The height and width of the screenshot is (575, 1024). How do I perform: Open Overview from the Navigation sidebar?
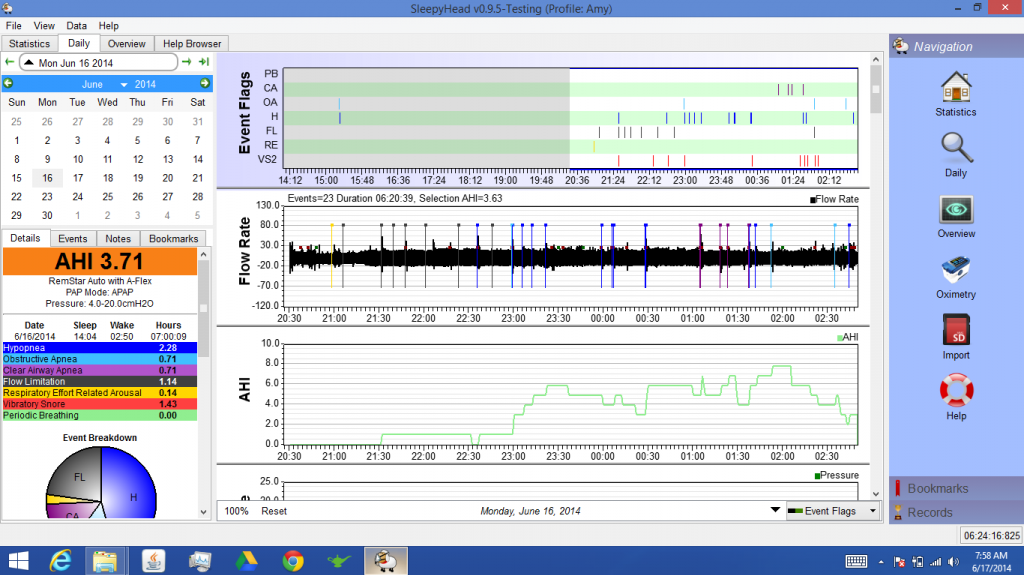click(x=955, y=216)
